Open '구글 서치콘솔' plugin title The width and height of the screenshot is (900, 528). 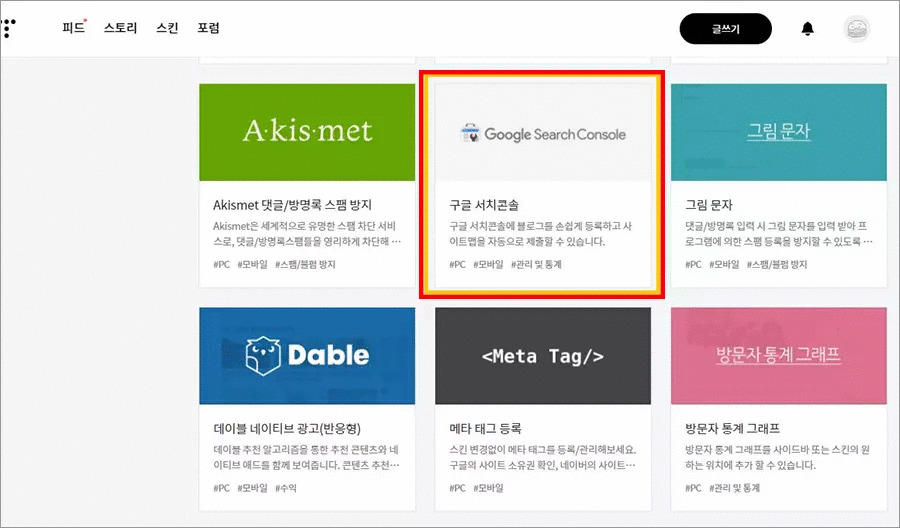[484, 205]
